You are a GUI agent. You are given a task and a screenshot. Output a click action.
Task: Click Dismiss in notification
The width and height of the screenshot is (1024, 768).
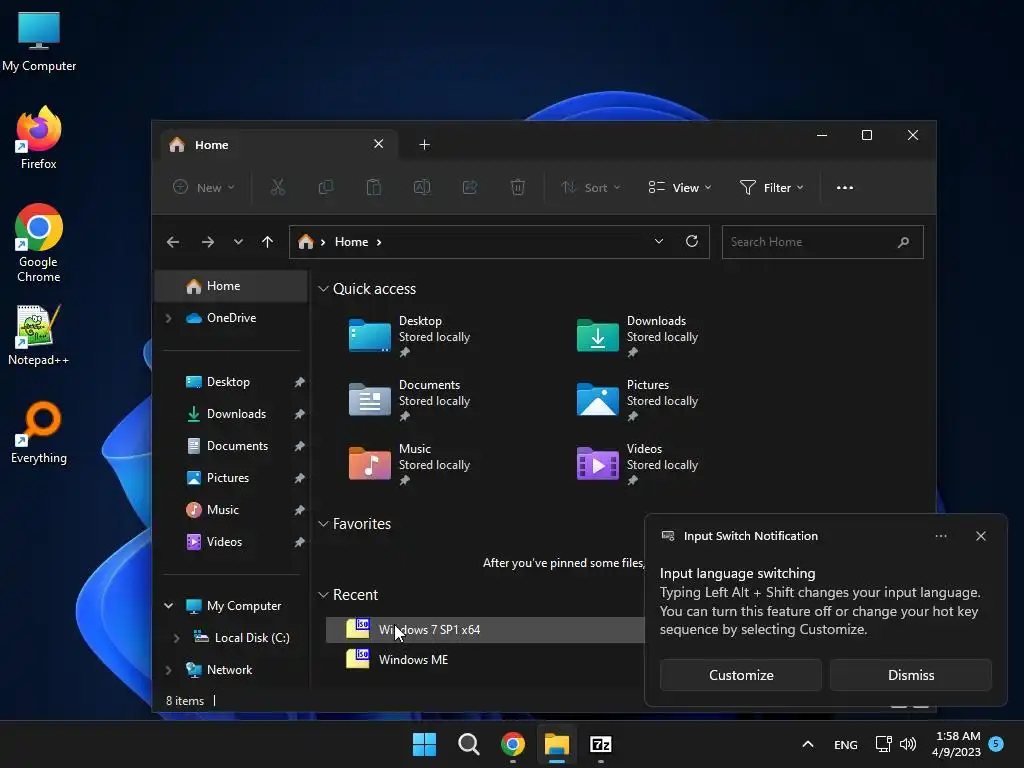[911, 675]
